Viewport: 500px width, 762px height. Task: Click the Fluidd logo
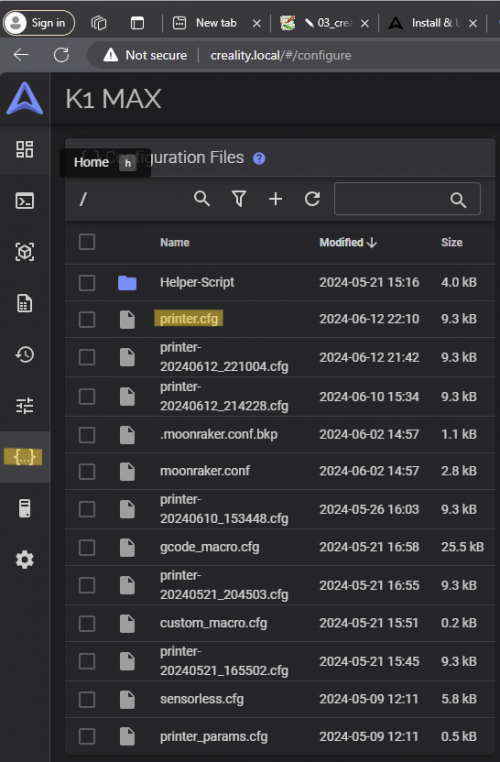[25, 99]
